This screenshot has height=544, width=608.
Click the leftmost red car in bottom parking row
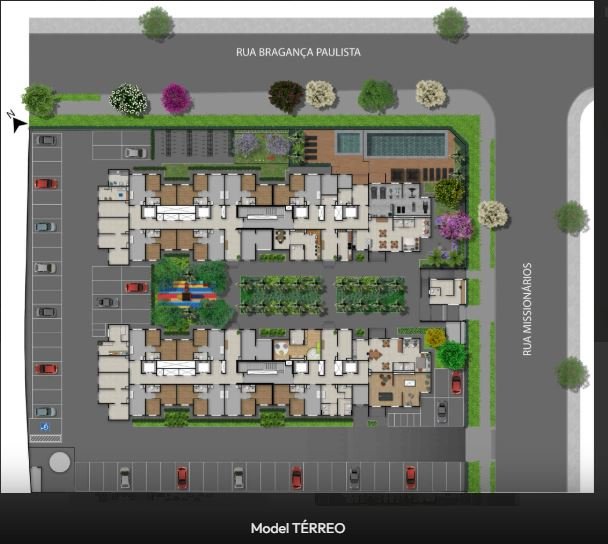point(182,477)
